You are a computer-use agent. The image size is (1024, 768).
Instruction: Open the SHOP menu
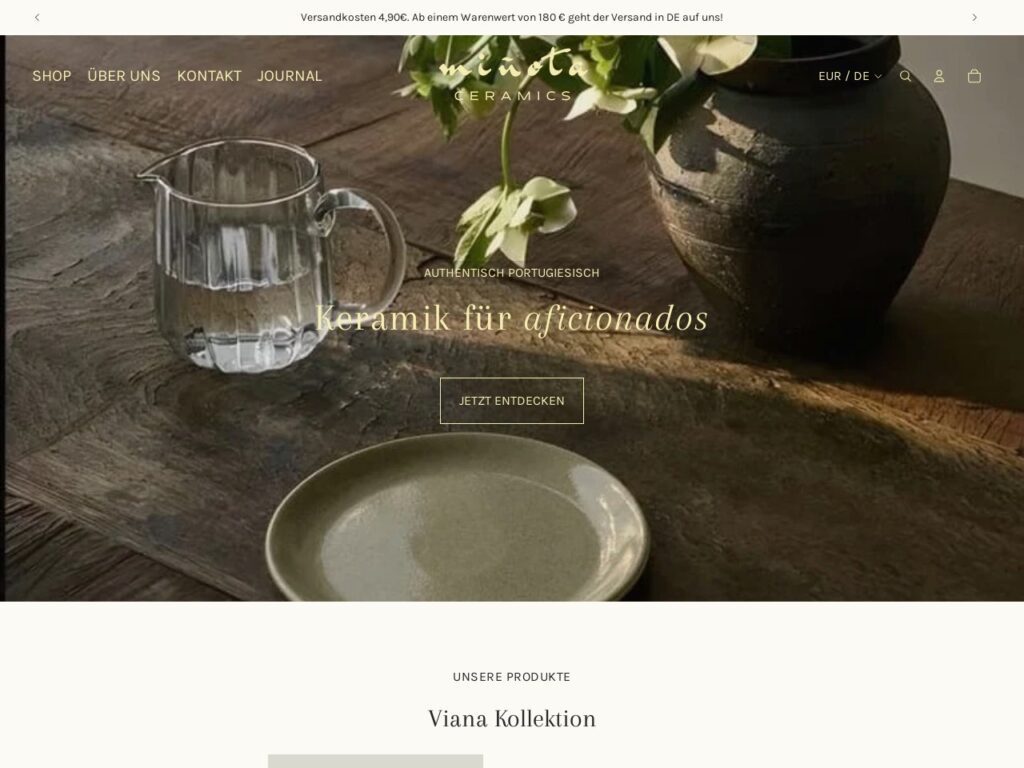coord(52,76)
